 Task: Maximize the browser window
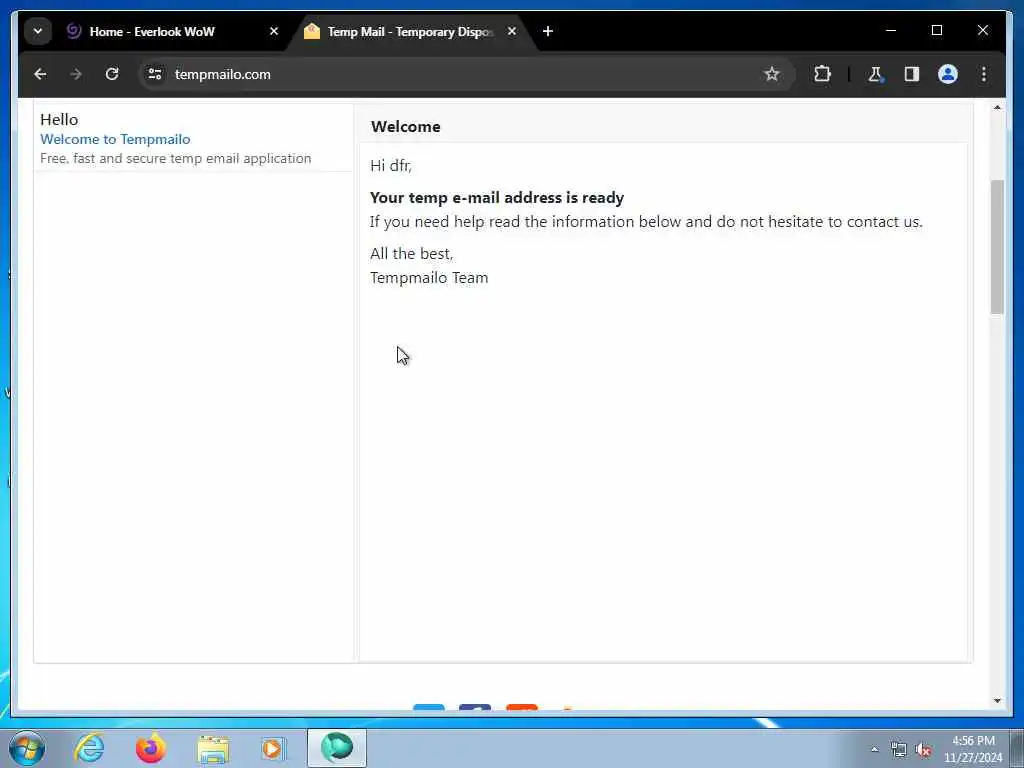936,30
